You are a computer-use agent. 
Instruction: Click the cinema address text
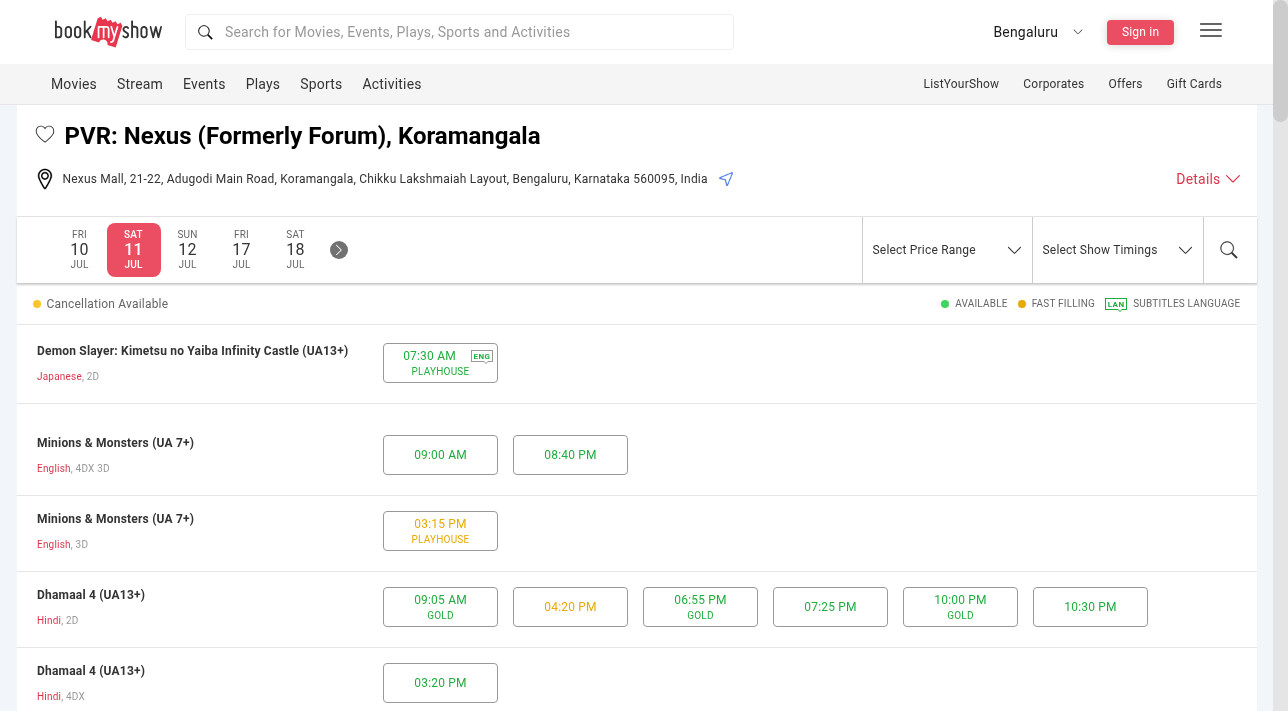pyautogui.click(x=385, y=179)
